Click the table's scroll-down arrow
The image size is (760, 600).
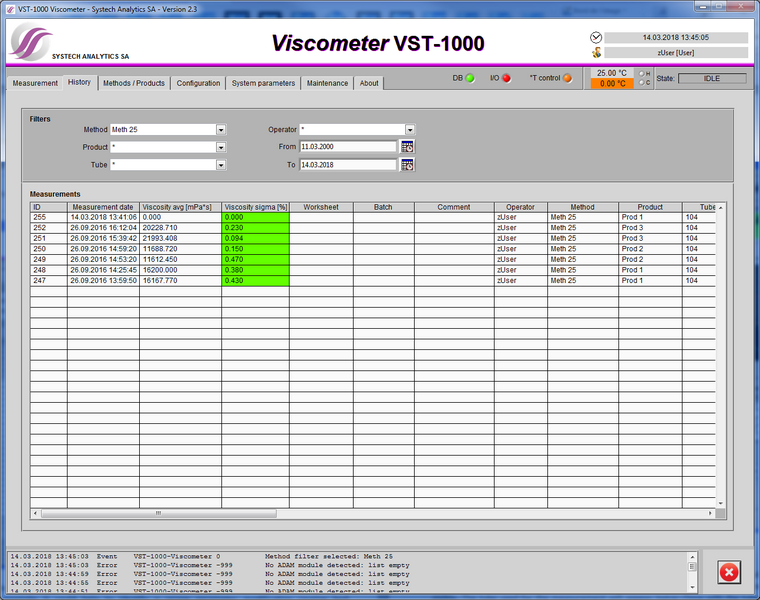[x=720, y=504]
